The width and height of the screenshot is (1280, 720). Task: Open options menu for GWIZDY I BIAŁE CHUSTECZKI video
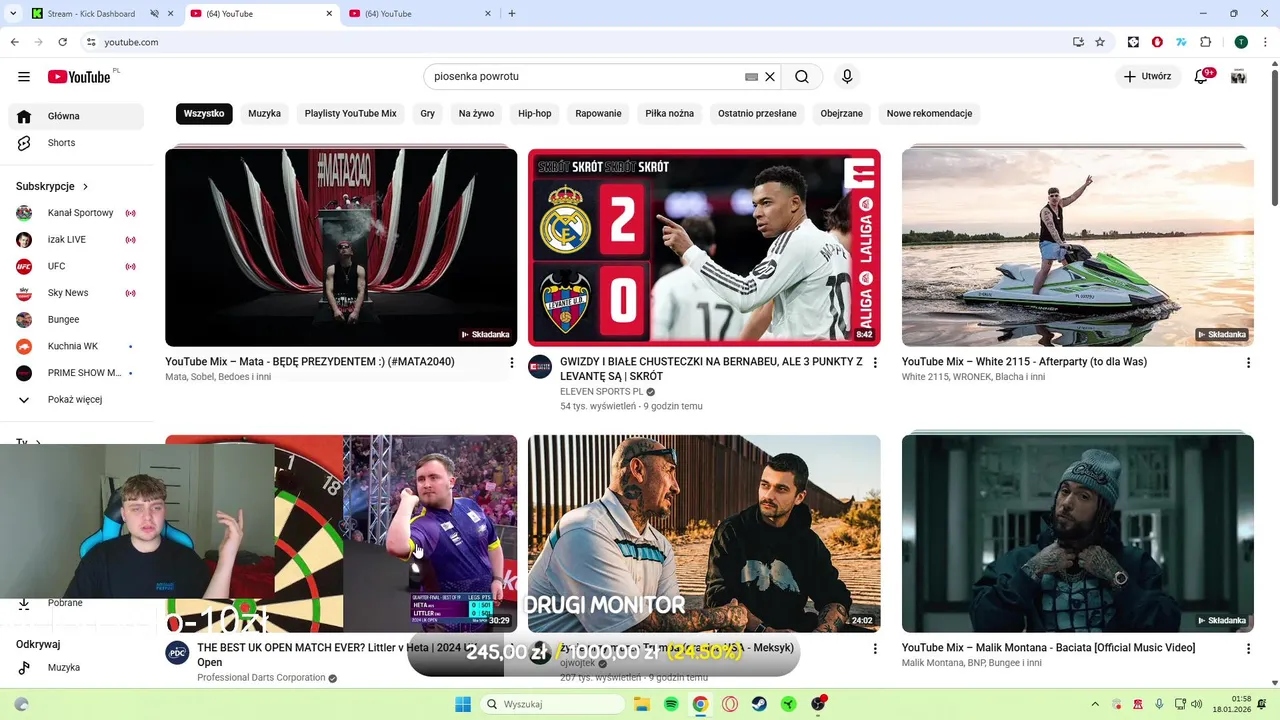coord(875,363)
